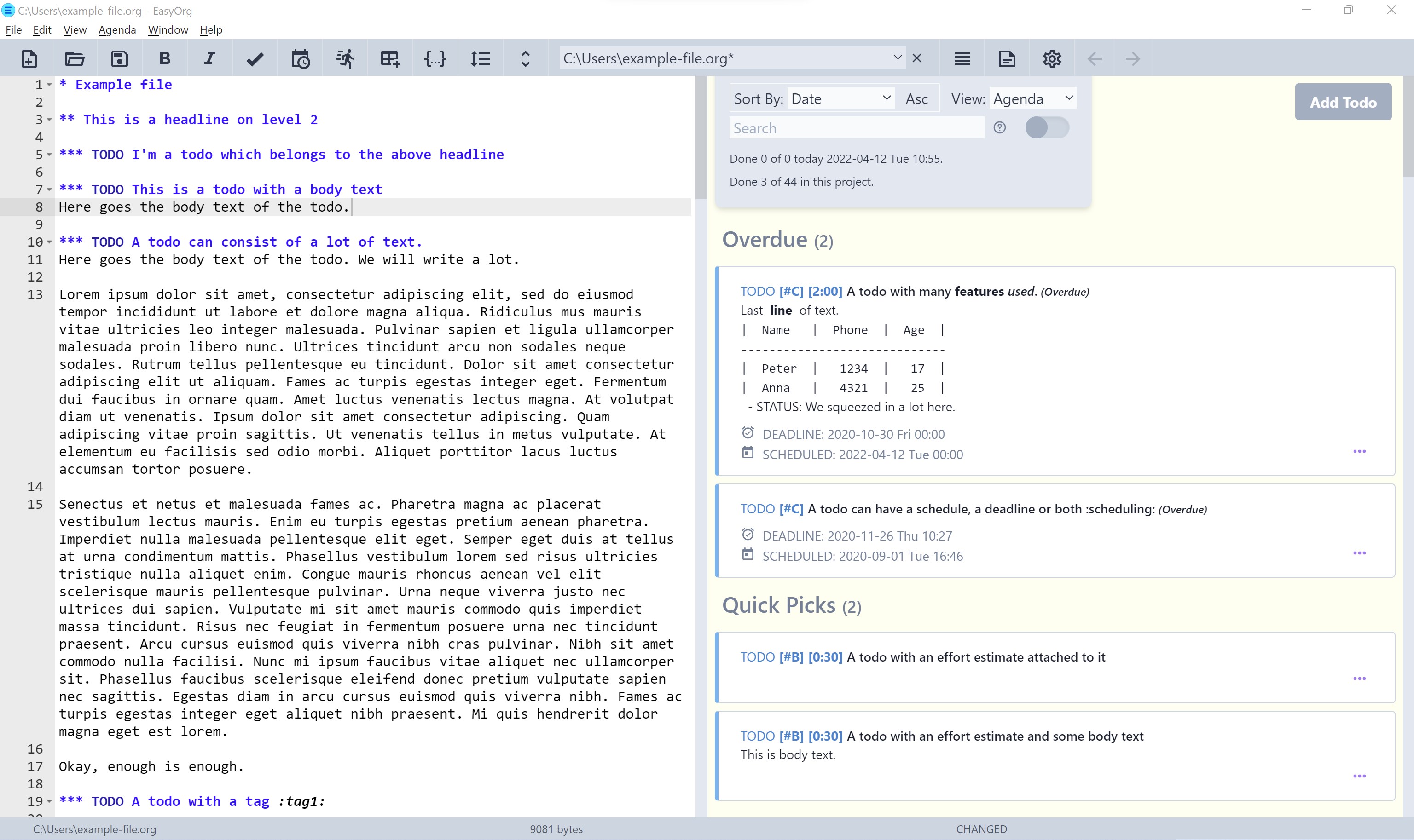The image size is (1414, 840).
Task: Open more options for todo with many features
Action: point(1359,451)
